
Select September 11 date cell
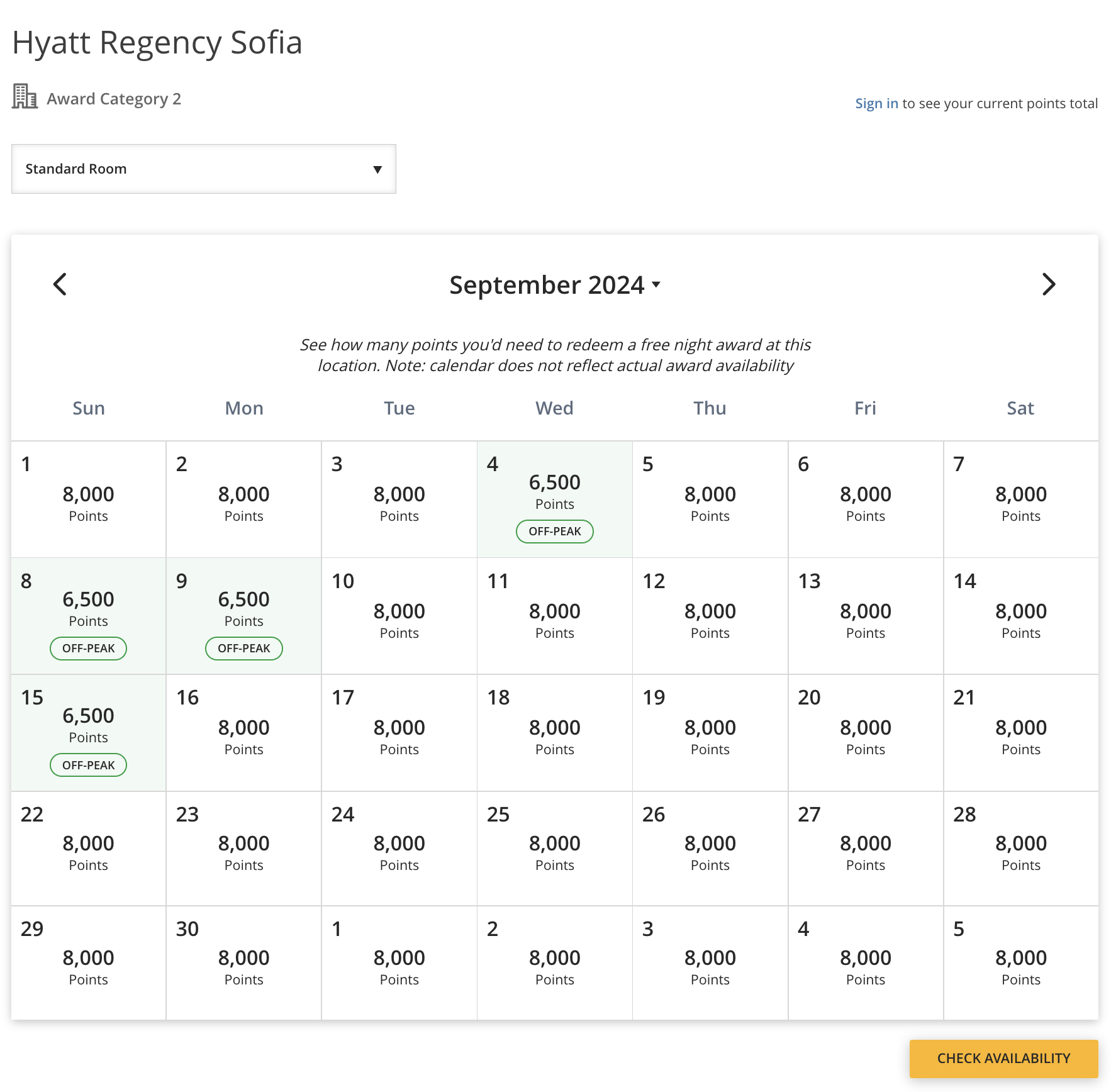[555, 616]
